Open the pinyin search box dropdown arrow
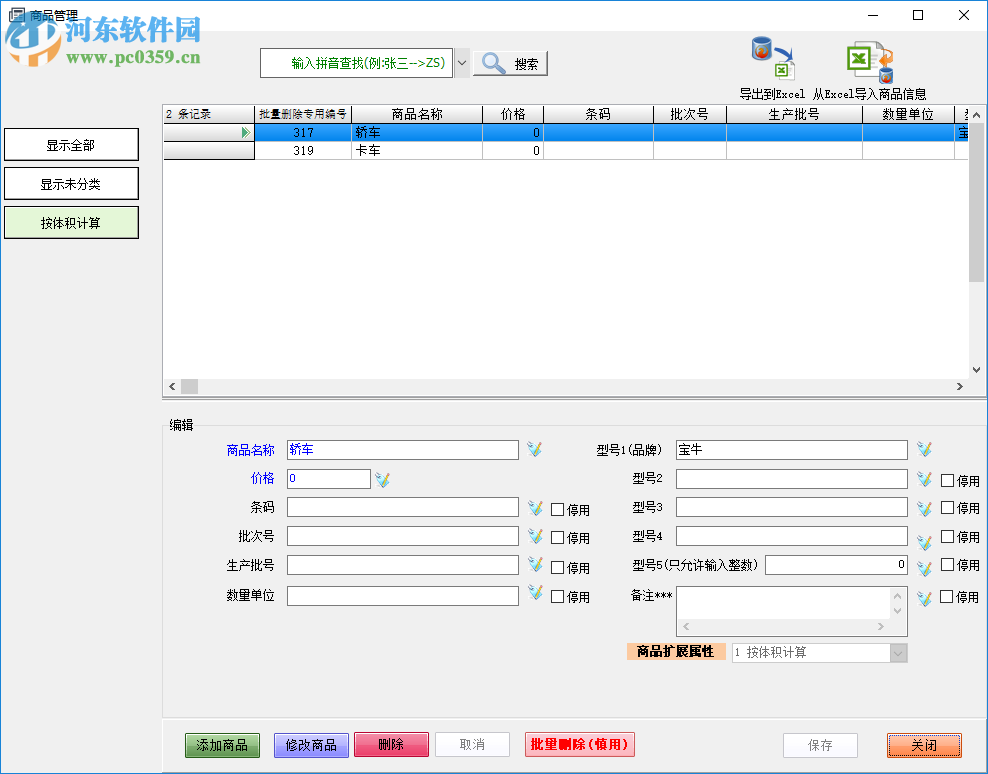This screenshot has width=988, height=774. (x=461, y=62)
